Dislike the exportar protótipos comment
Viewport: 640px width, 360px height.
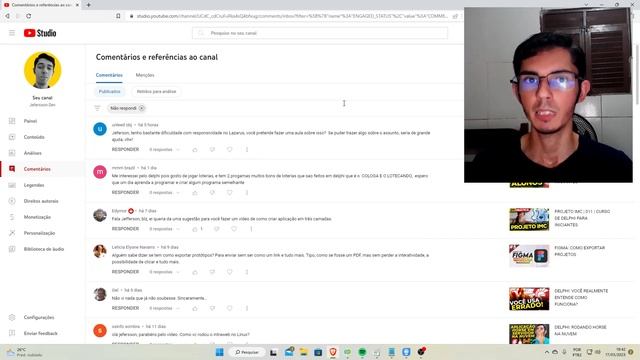point(212,272)
